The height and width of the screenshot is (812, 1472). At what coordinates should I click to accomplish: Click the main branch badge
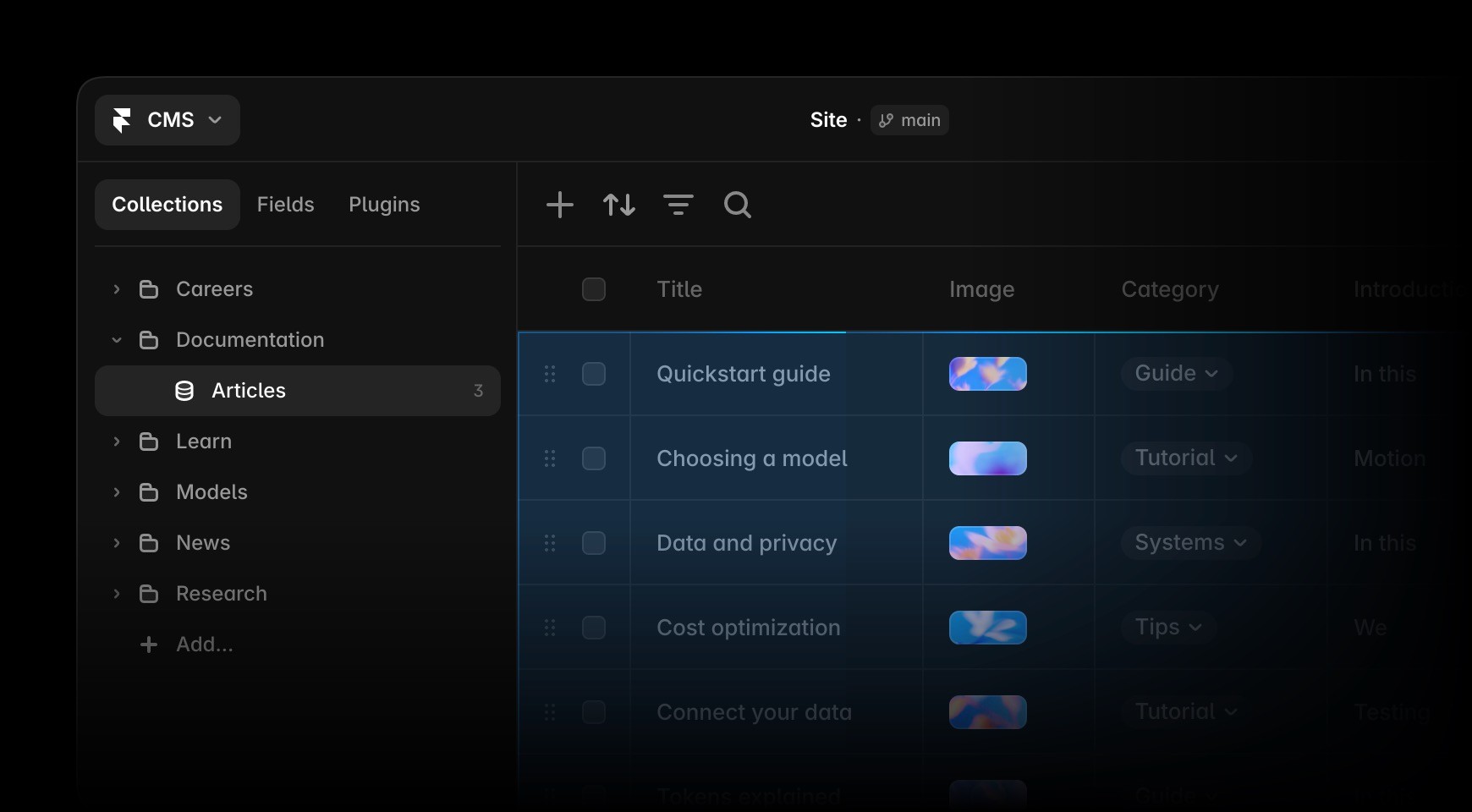[909, 120]
